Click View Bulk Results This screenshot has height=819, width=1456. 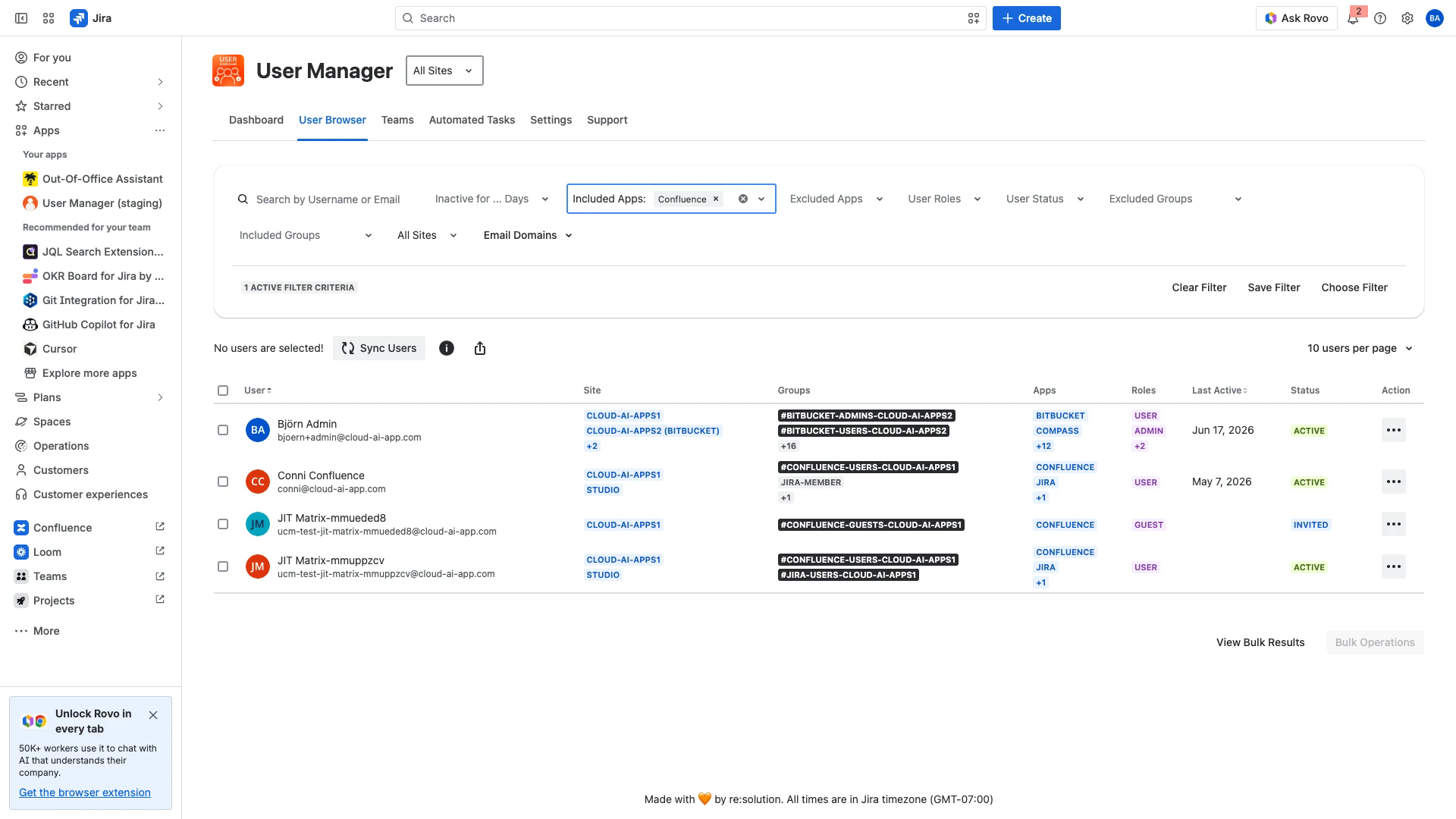point(1260,642)
